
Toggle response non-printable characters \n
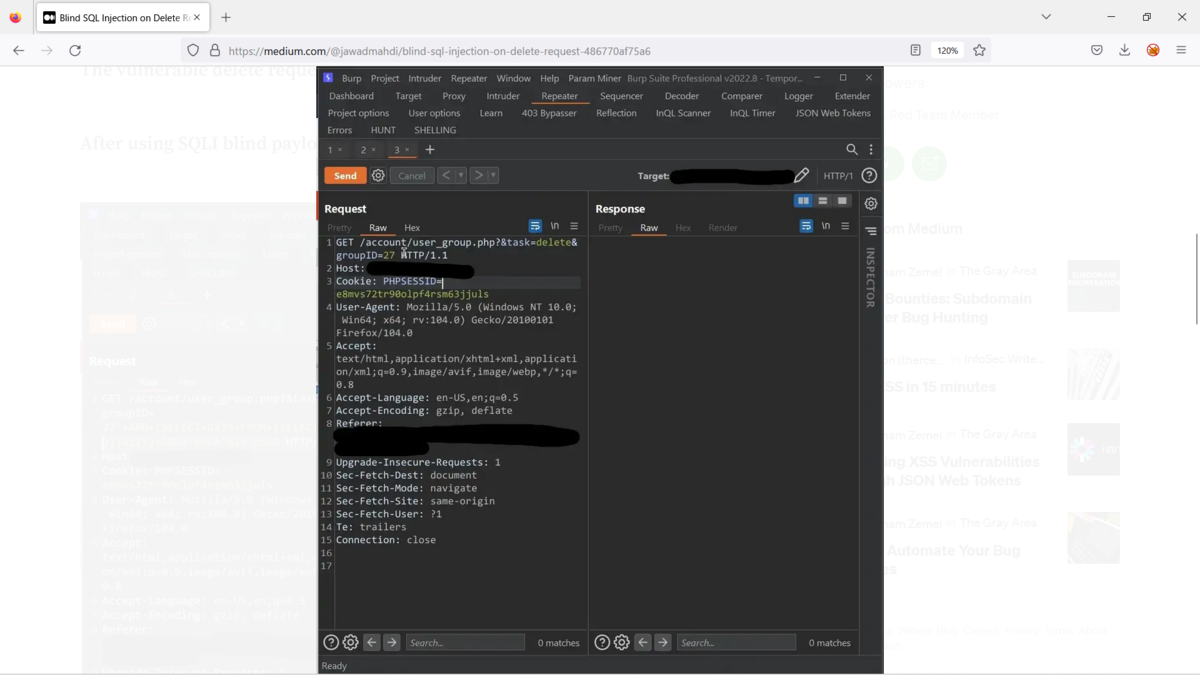tap(826, 226)
